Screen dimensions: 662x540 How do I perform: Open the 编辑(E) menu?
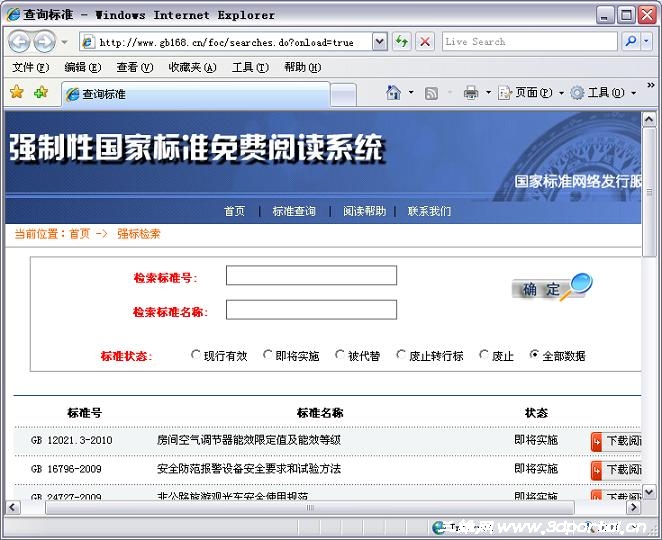(x=83, y=67)
